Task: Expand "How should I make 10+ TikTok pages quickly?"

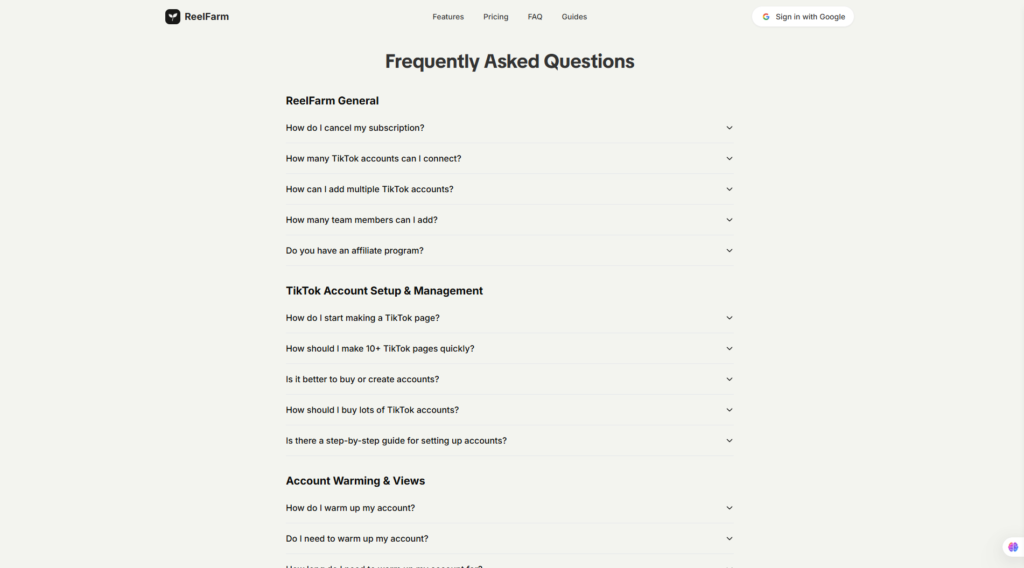Action: [509, 349]
